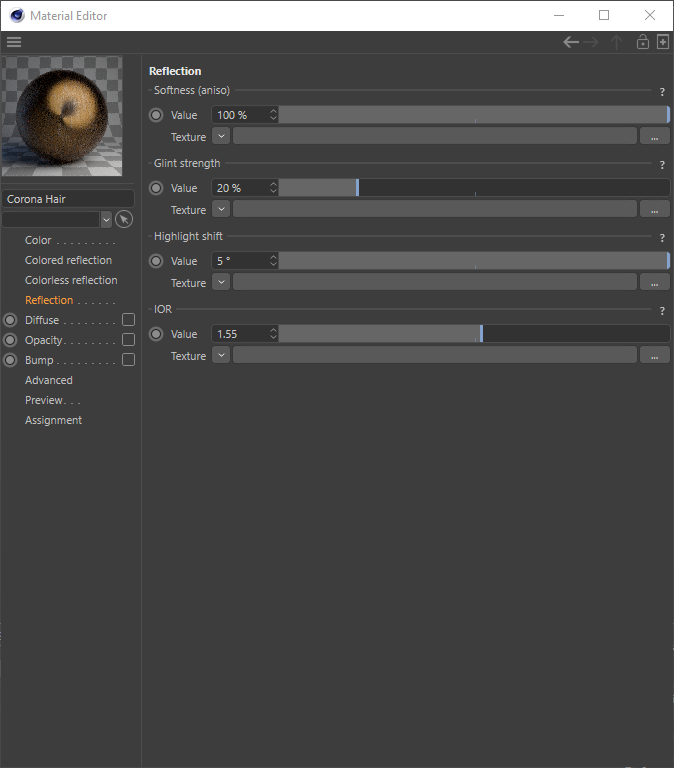
Task: Click the up arrow navigation icon
Action: click(x=616, y=42)
